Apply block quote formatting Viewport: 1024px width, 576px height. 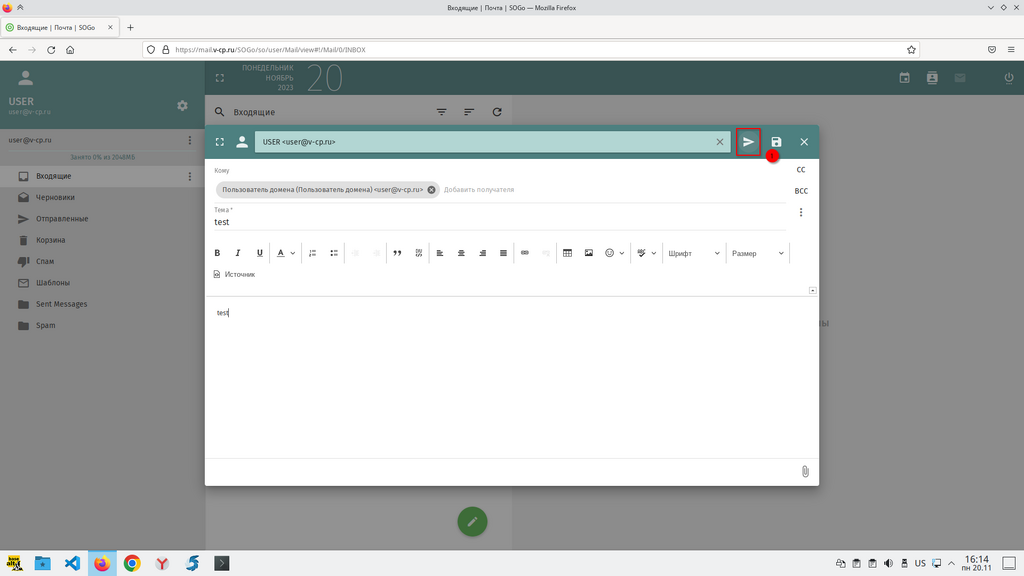click(397, 253)
